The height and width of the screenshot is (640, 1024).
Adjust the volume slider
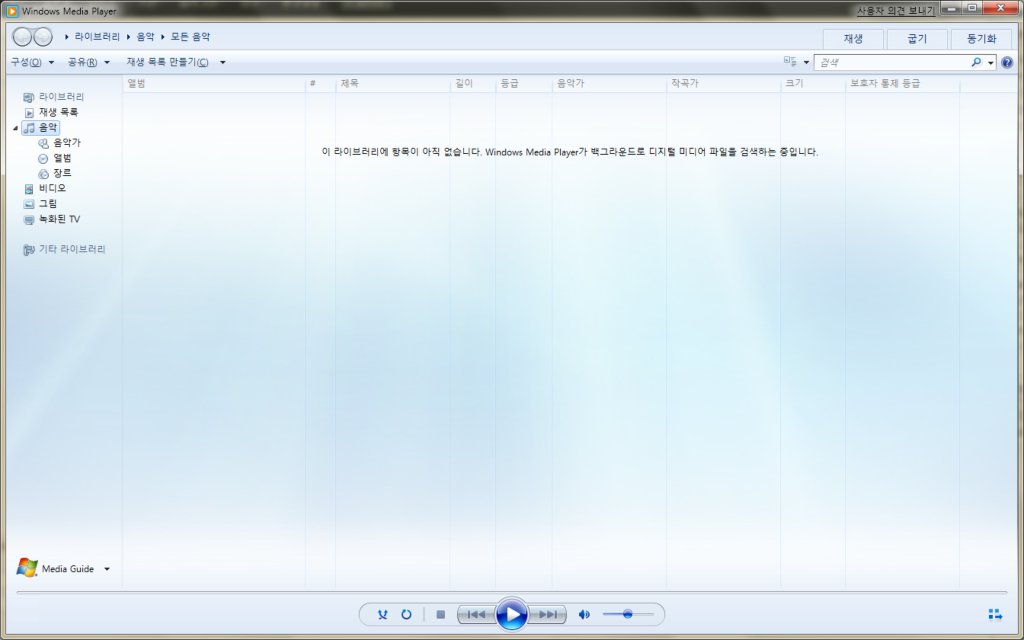click(x=628, y=615)
